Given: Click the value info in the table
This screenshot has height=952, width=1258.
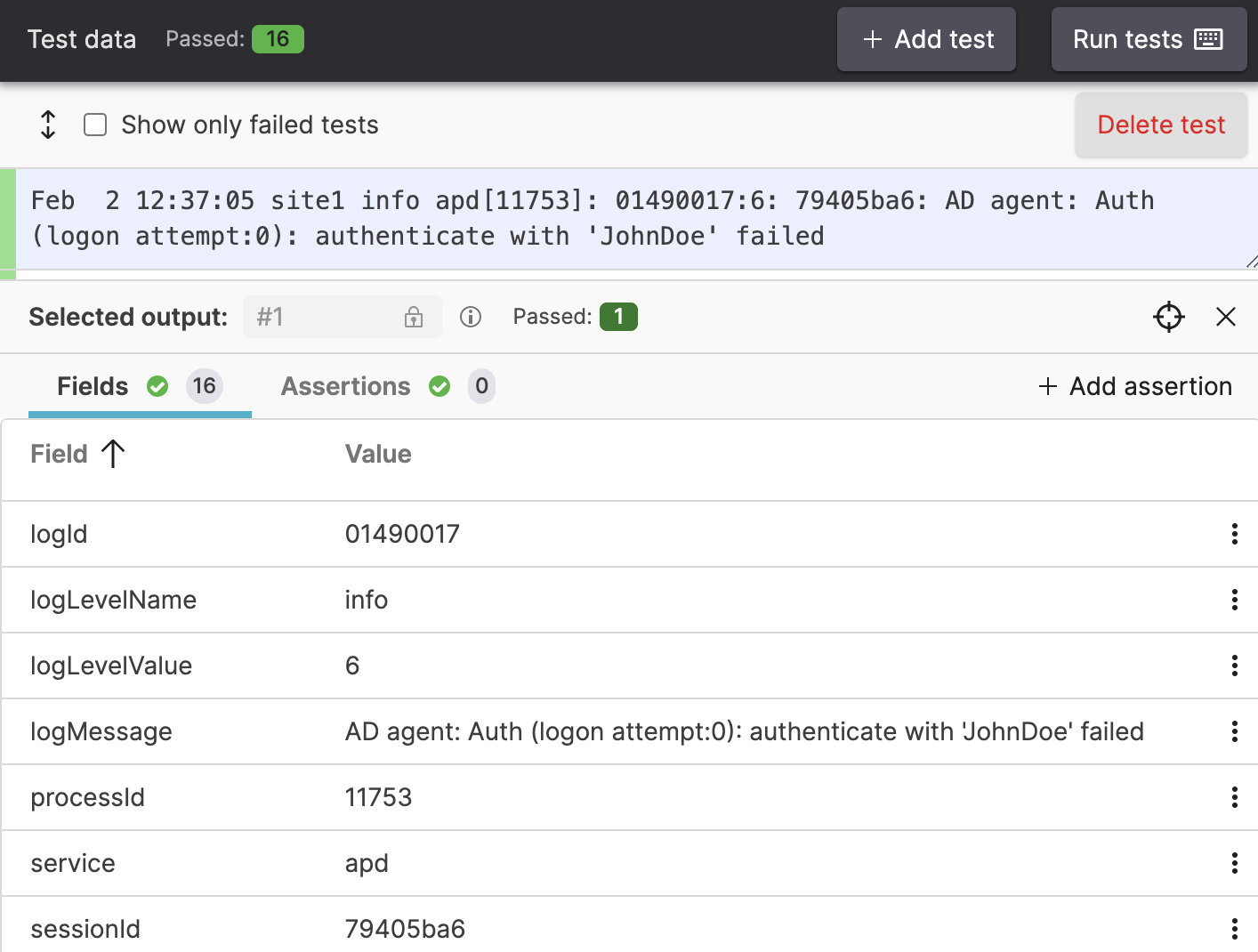Looking at the screenshot, I should tap(367, 600).
